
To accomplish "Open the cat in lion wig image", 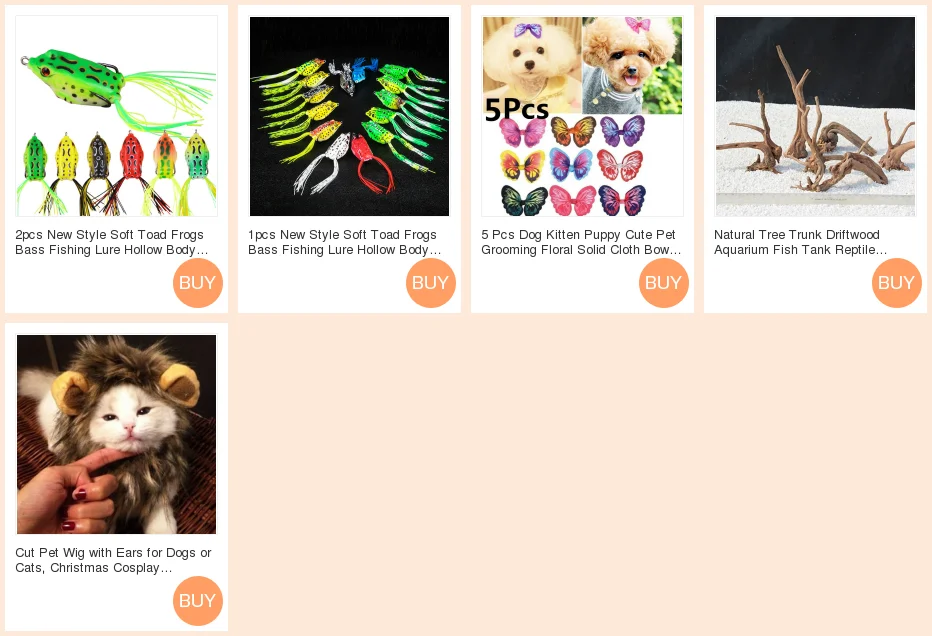I will (116, 434).
